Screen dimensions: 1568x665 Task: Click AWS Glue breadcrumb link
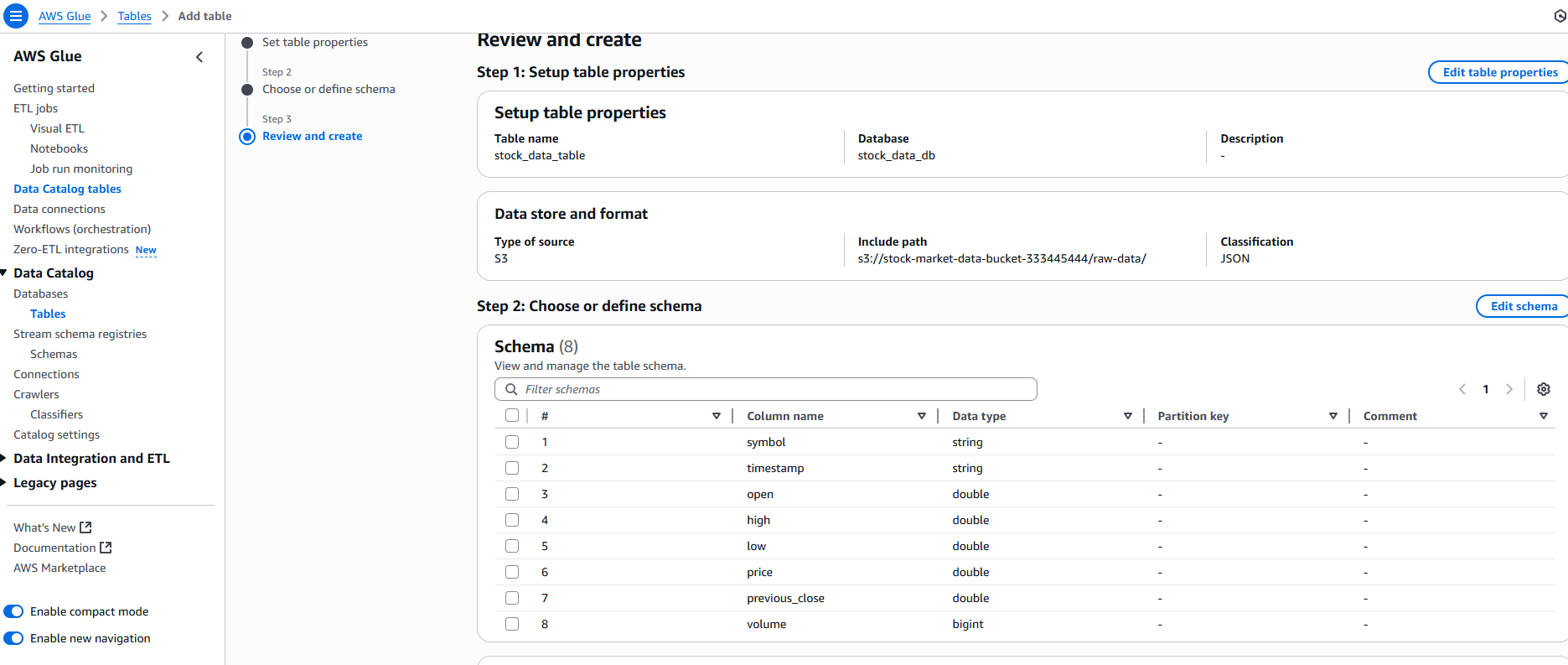[65, 16]
